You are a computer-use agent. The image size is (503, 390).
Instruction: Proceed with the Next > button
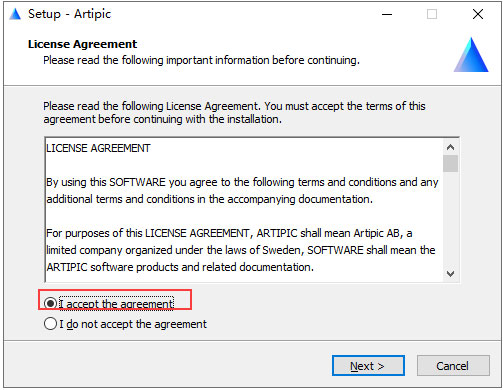tap(368, 366)
